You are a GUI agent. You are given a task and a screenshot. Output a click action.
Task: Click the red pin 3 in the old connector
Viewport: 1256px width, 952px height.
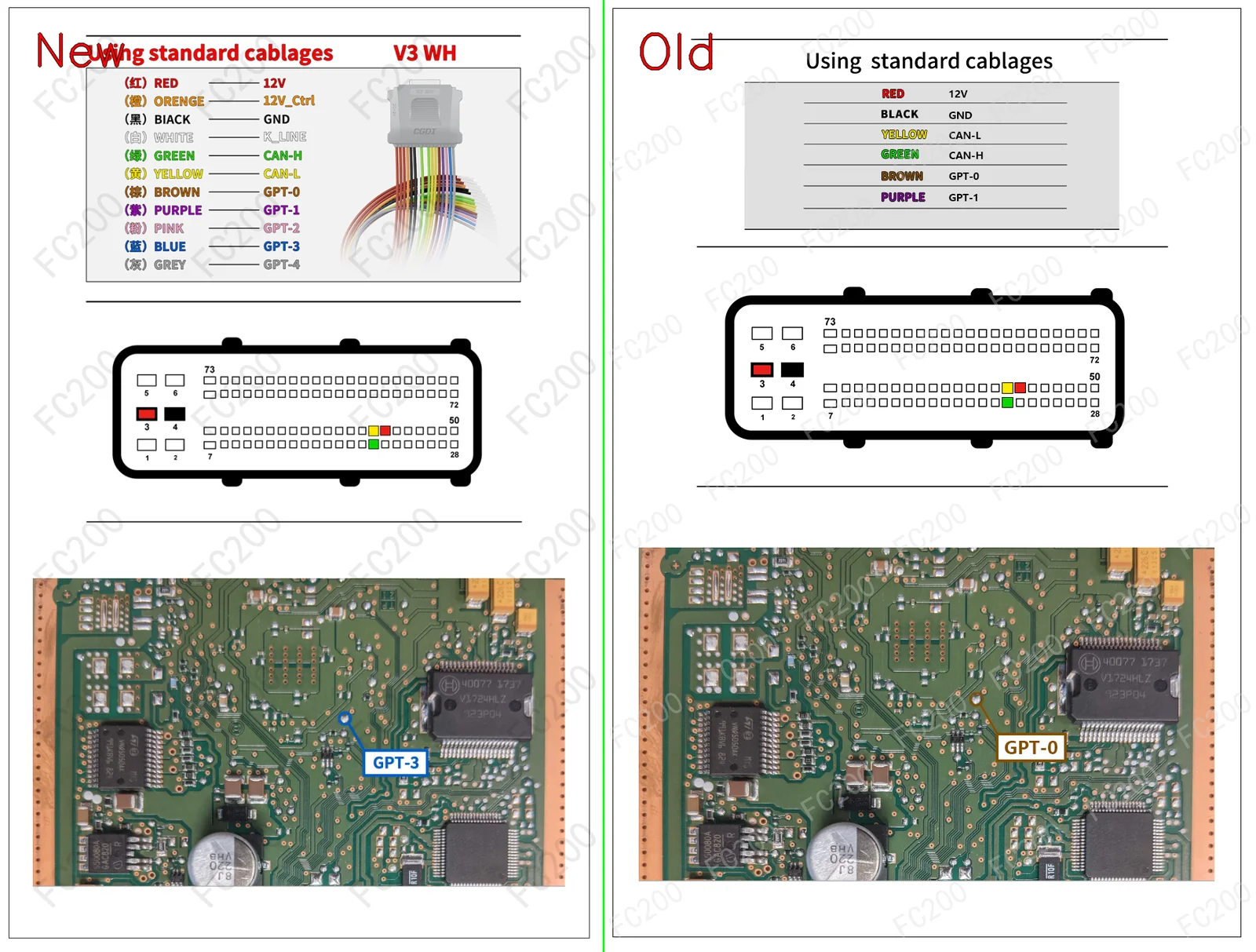pyautogui.click(x=761, y=370)
